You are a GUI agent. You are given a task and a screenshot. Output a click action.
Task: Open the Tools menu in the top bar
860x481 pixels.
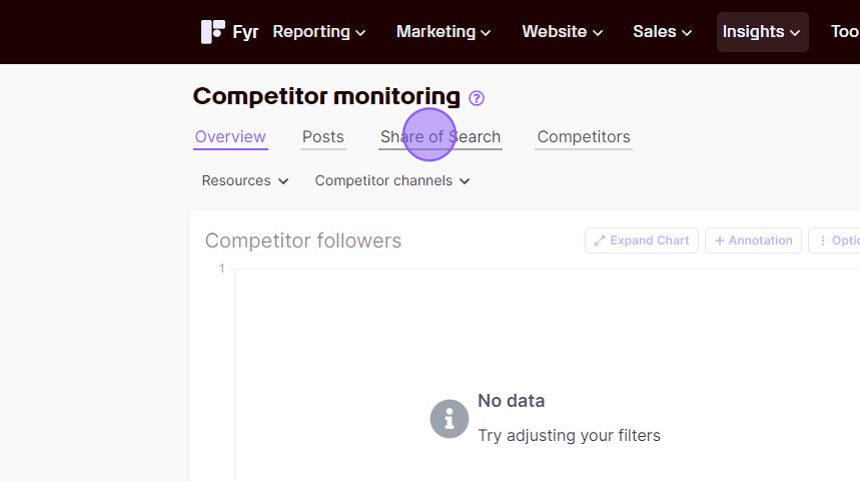tap(845, 32)
